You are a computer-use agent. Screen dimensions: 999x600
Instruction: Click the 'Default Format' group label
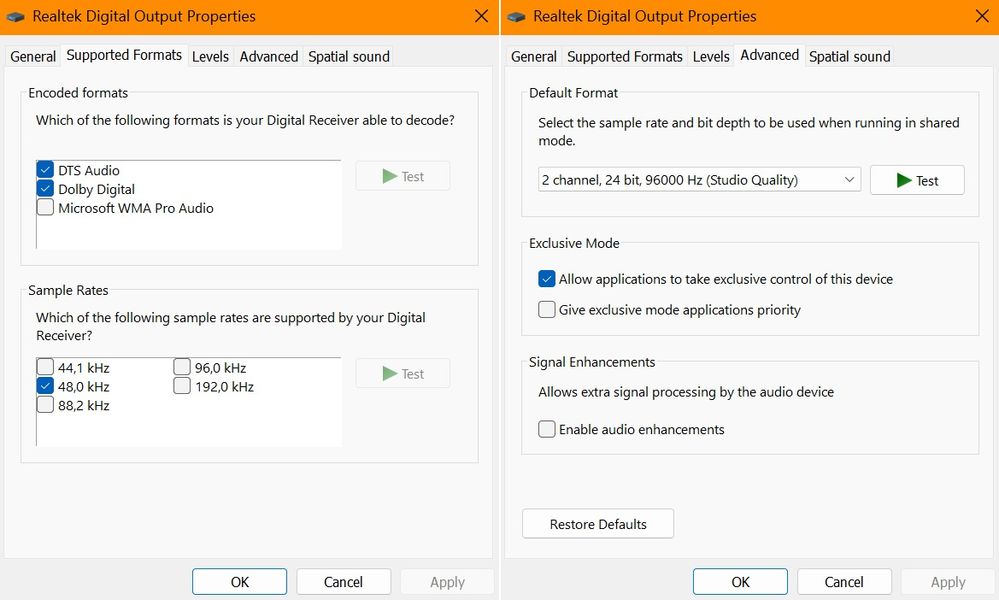tap(573, 93)
